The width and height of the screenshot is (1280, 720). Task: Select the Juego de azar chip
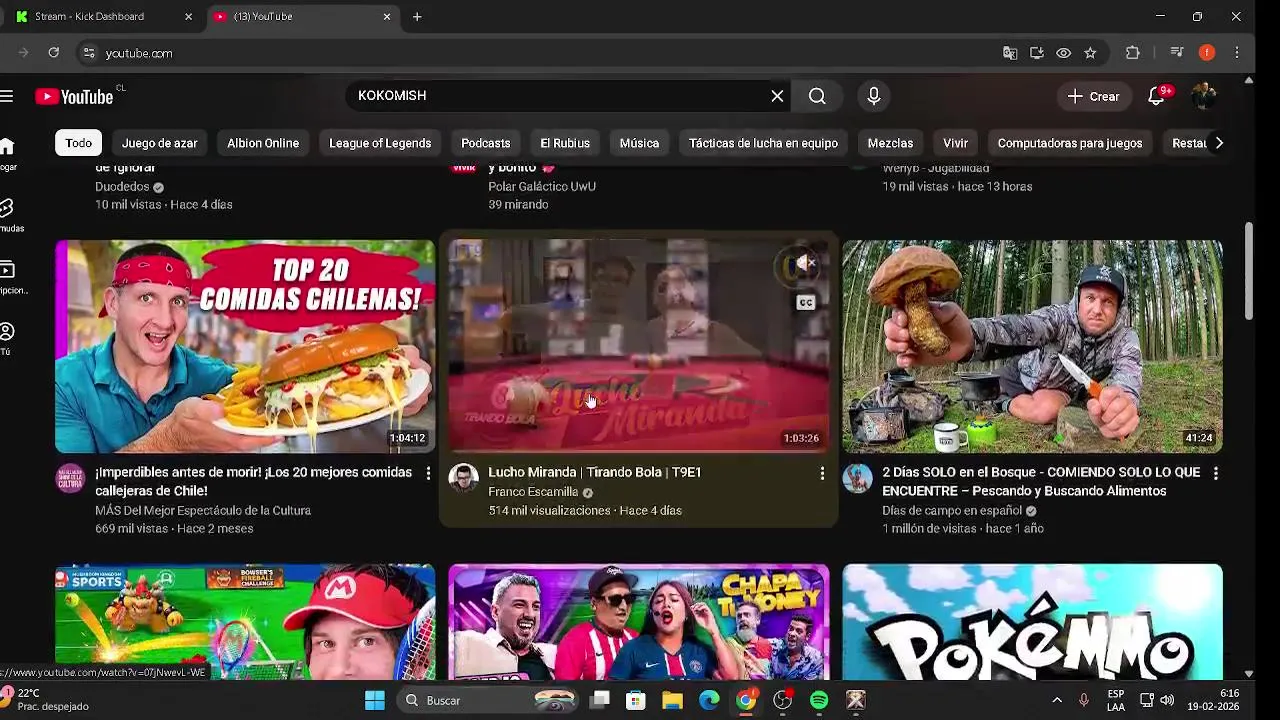point(160,143)
